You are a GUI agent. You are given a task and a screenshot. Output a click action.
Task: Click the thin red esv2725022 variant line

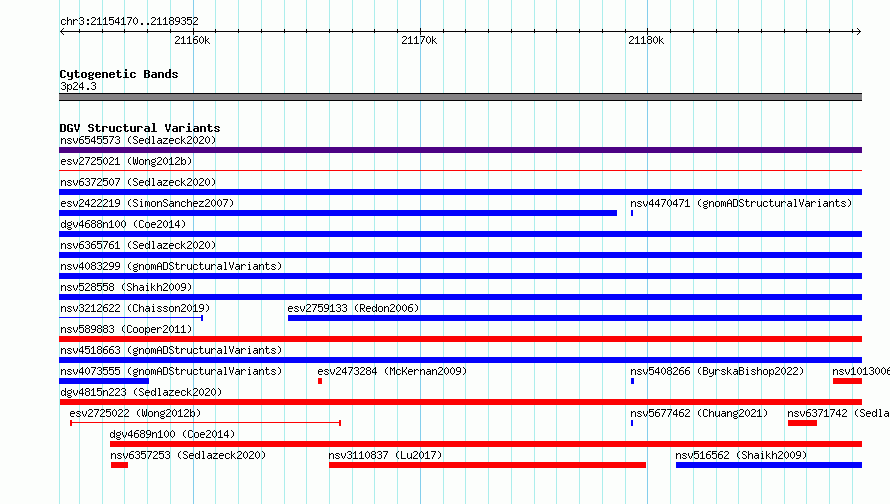tap(205, 423)
